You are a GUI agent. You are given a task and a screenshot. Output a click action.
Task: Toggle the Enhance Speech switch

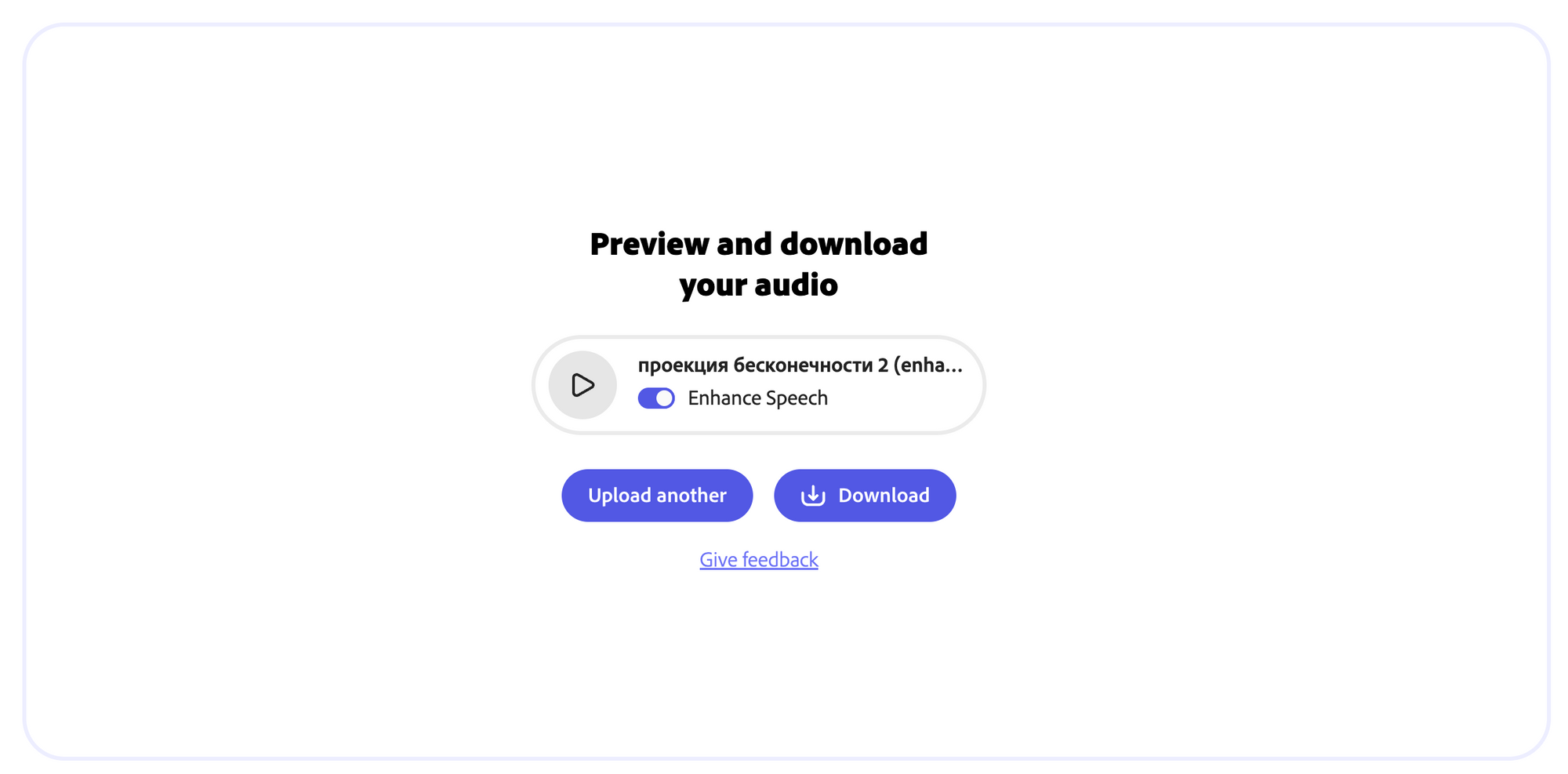coord(656,398)
